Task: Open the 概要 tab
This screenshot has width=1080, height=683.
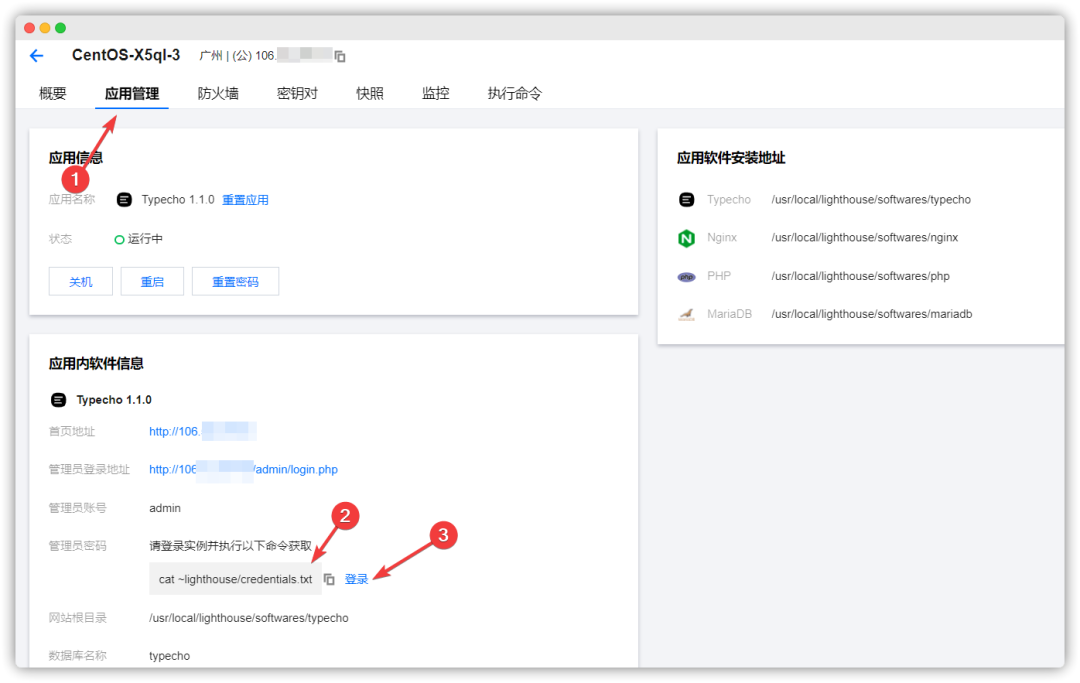Action: point(52,94)
